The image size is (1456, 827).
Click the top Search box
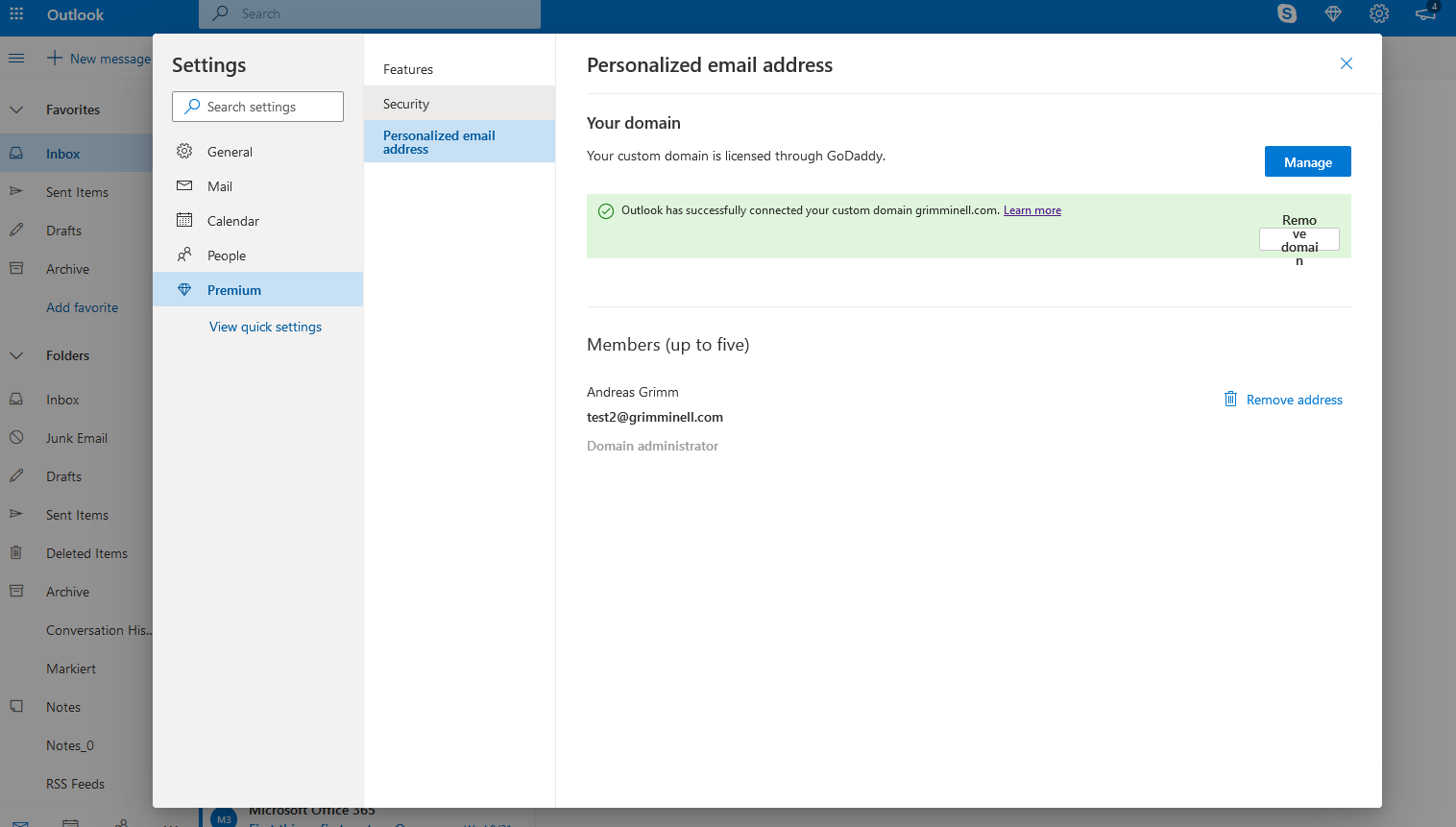pyautogui.click(x=370, y=13)
